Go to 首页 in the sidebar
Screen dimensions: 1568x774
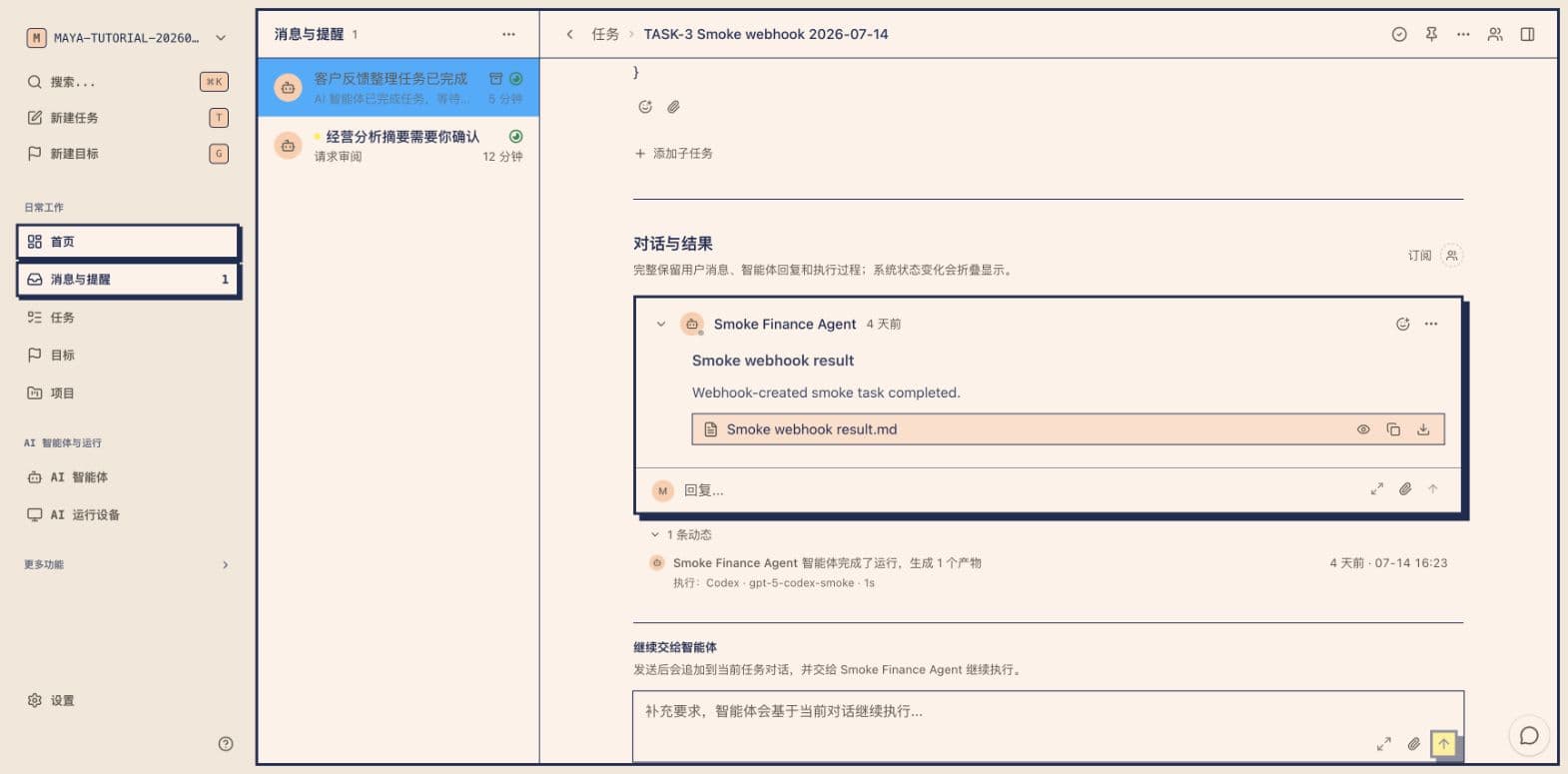(128, 242)
